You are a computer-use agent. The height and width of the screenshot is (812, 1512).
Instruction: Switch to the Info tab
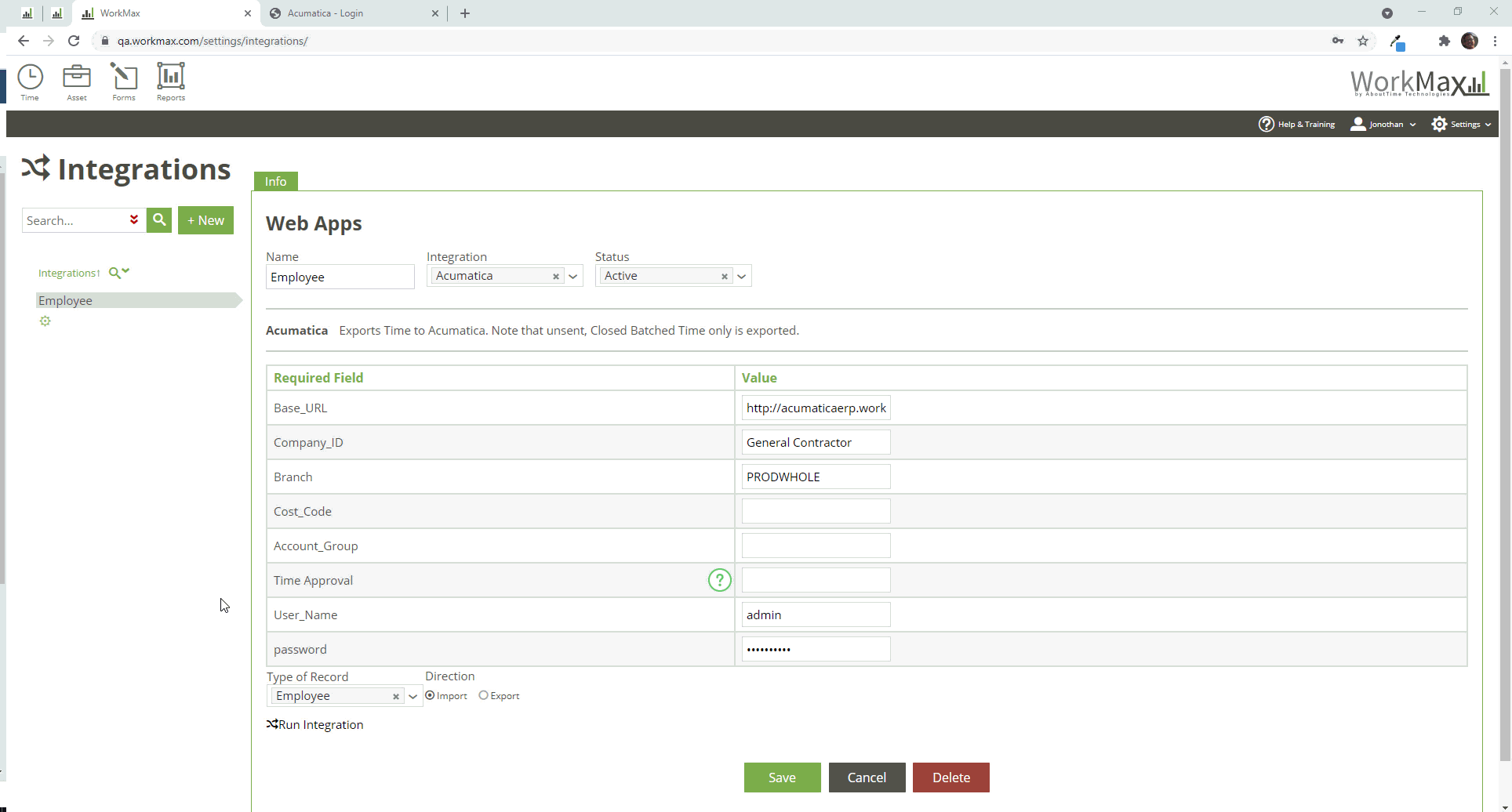click(275, 181)
